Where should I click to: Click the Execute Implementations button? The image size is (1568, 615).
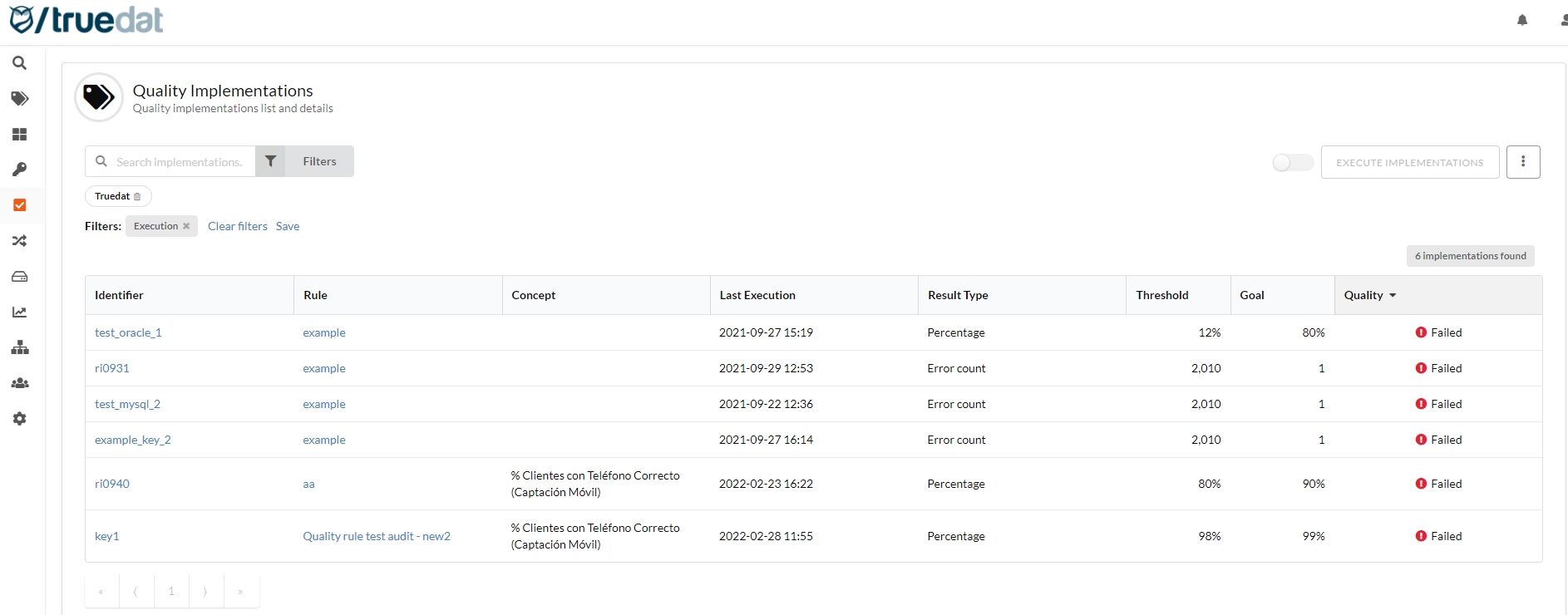coord(1409,163)
